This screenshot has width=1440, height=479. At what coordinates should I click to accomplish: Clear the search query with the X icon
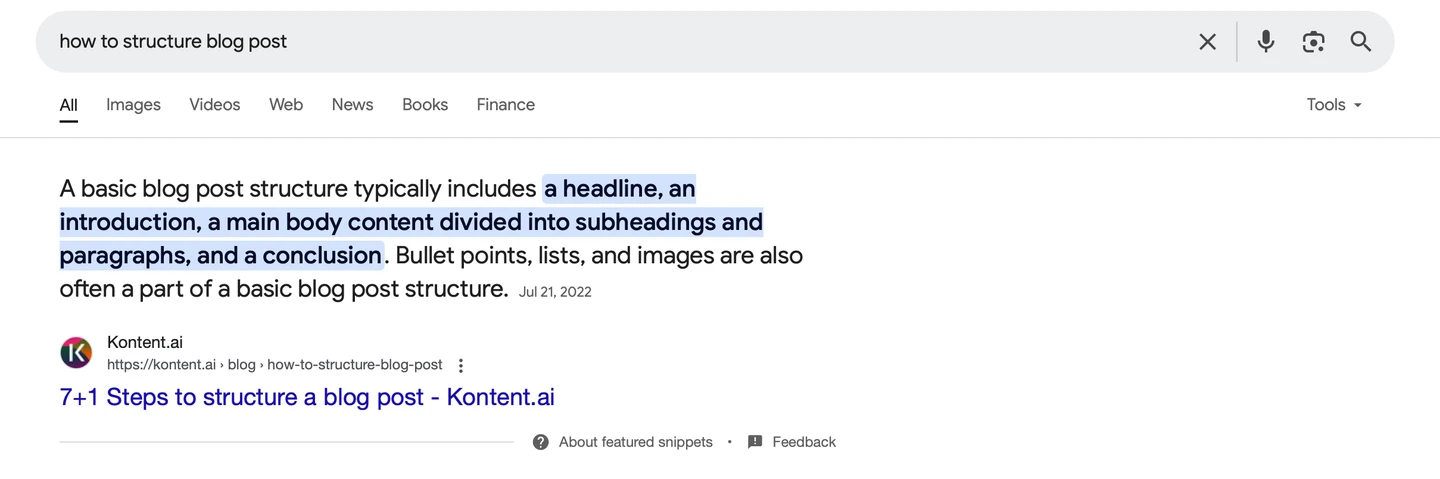pyautogui.click(x=1208, y=42)
